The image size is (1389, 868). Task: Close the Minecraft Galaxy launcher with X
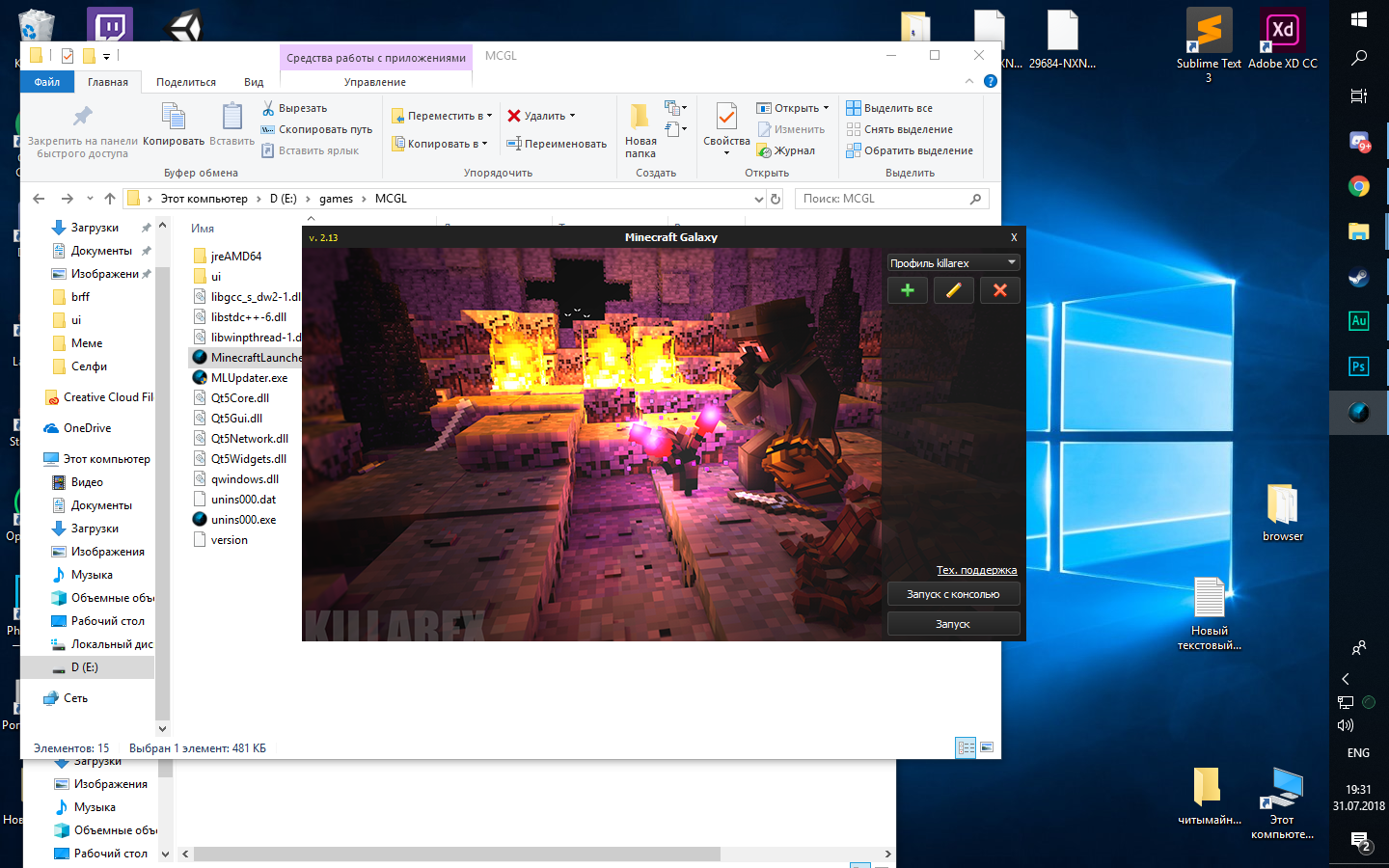coord(1014,237)
